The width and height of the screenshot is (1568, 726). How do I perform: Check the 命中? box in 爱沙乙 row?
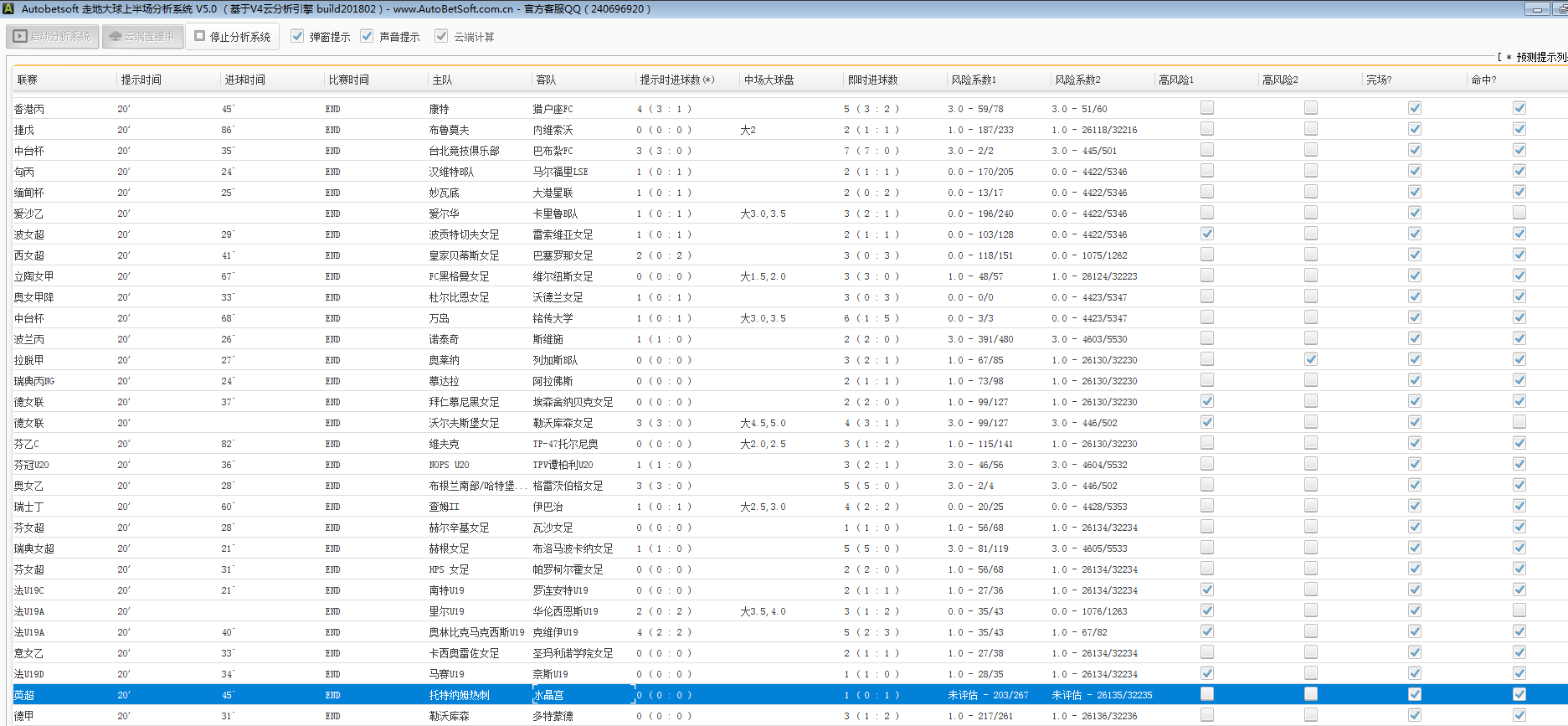[x=1519, y=213]
